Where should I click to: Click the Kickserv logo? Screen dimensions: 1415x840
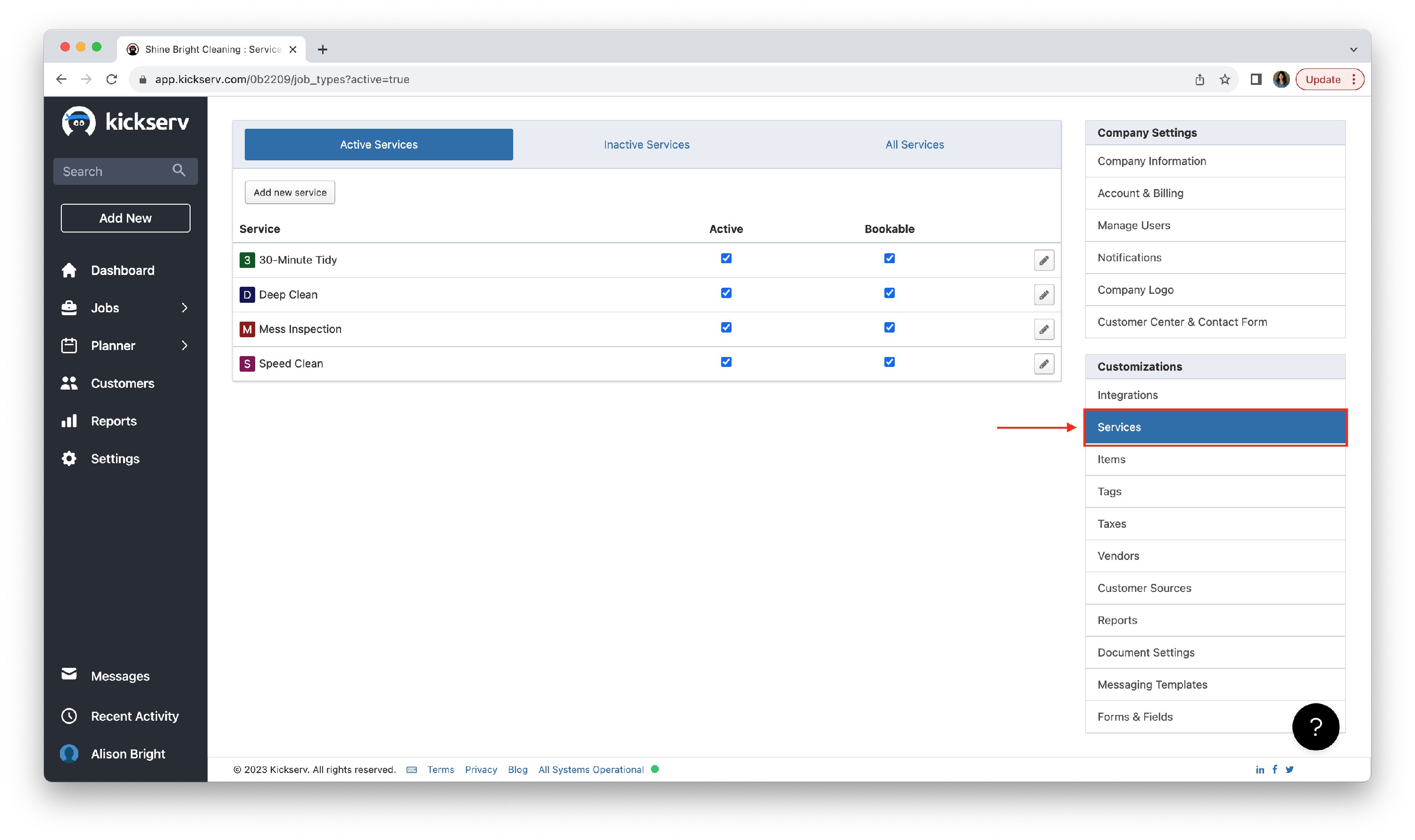pyautogui.click(x=125, y=122)
